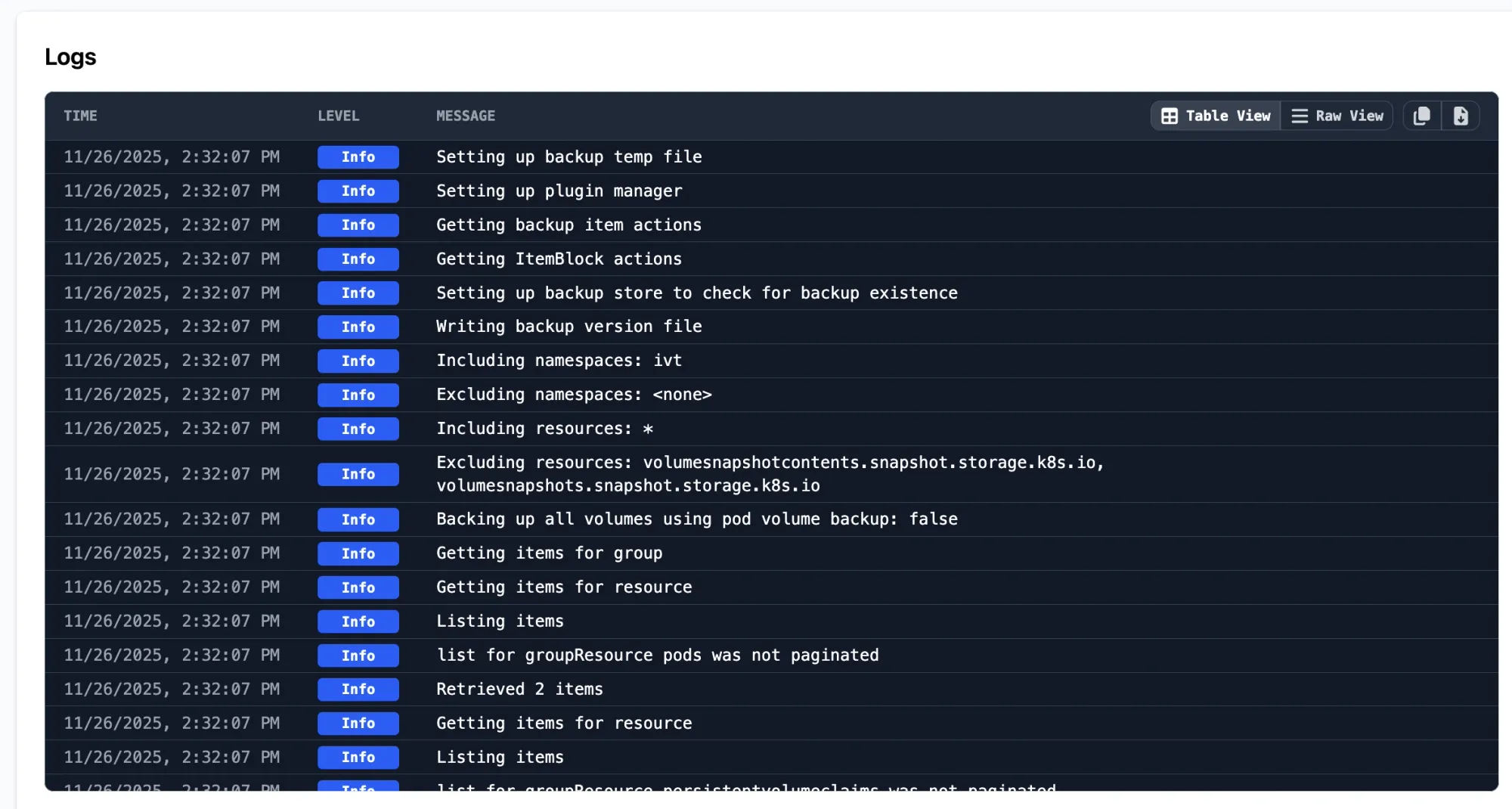The width and height of the screenshot is (1512, 809).
Task: Click the lines icon beside Raw View
Action: pos(1300,116)
